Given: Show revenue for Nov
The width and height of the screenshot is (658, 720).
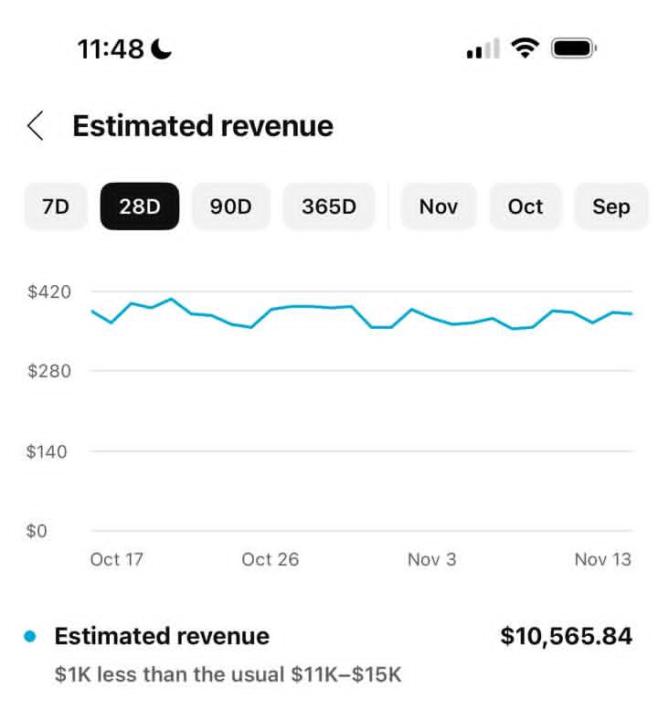Looking at the screenshot, I should coord(439,207).
